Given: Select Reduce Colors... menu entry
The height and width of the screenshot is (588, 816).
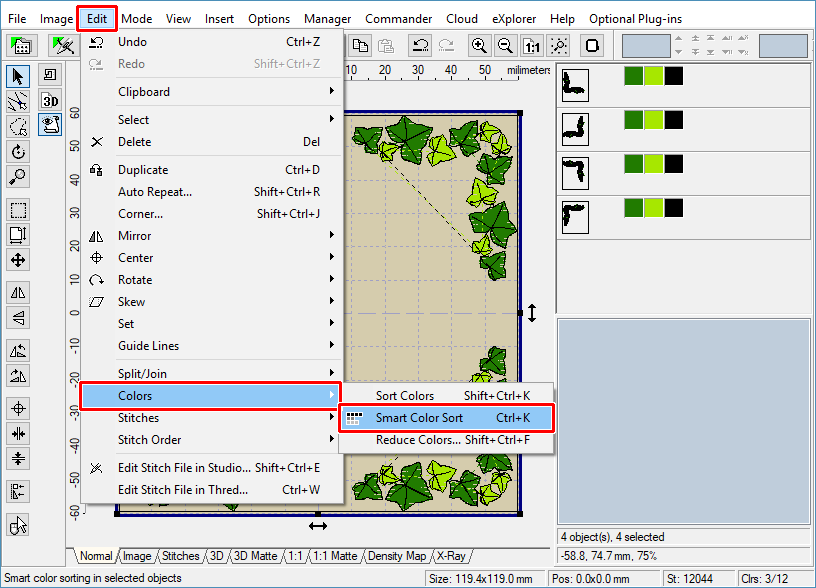Looking at the screenshot, I should coord(447,440).
